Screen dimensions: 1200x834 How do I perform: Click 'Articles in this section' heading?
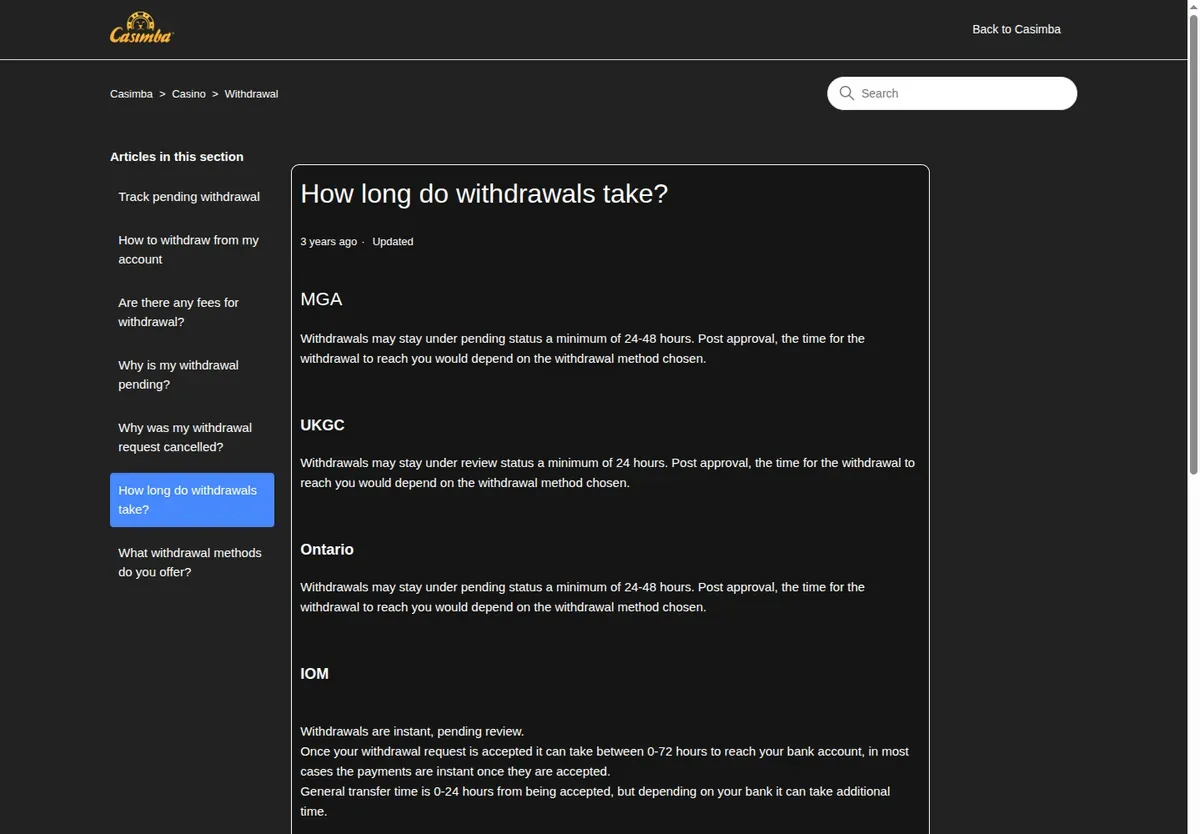[x=177, y=157]
